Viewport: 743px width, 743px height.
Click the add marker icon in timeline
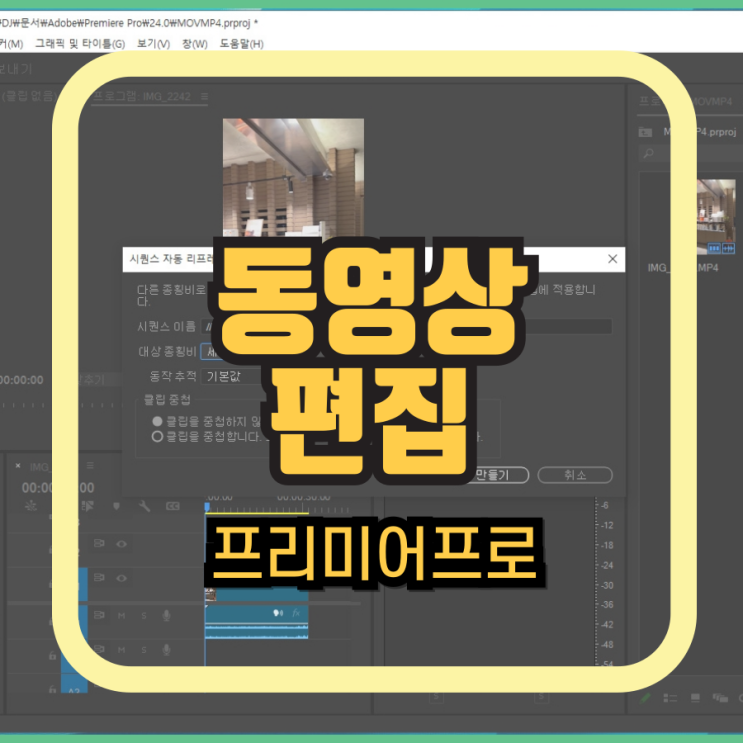117,506
